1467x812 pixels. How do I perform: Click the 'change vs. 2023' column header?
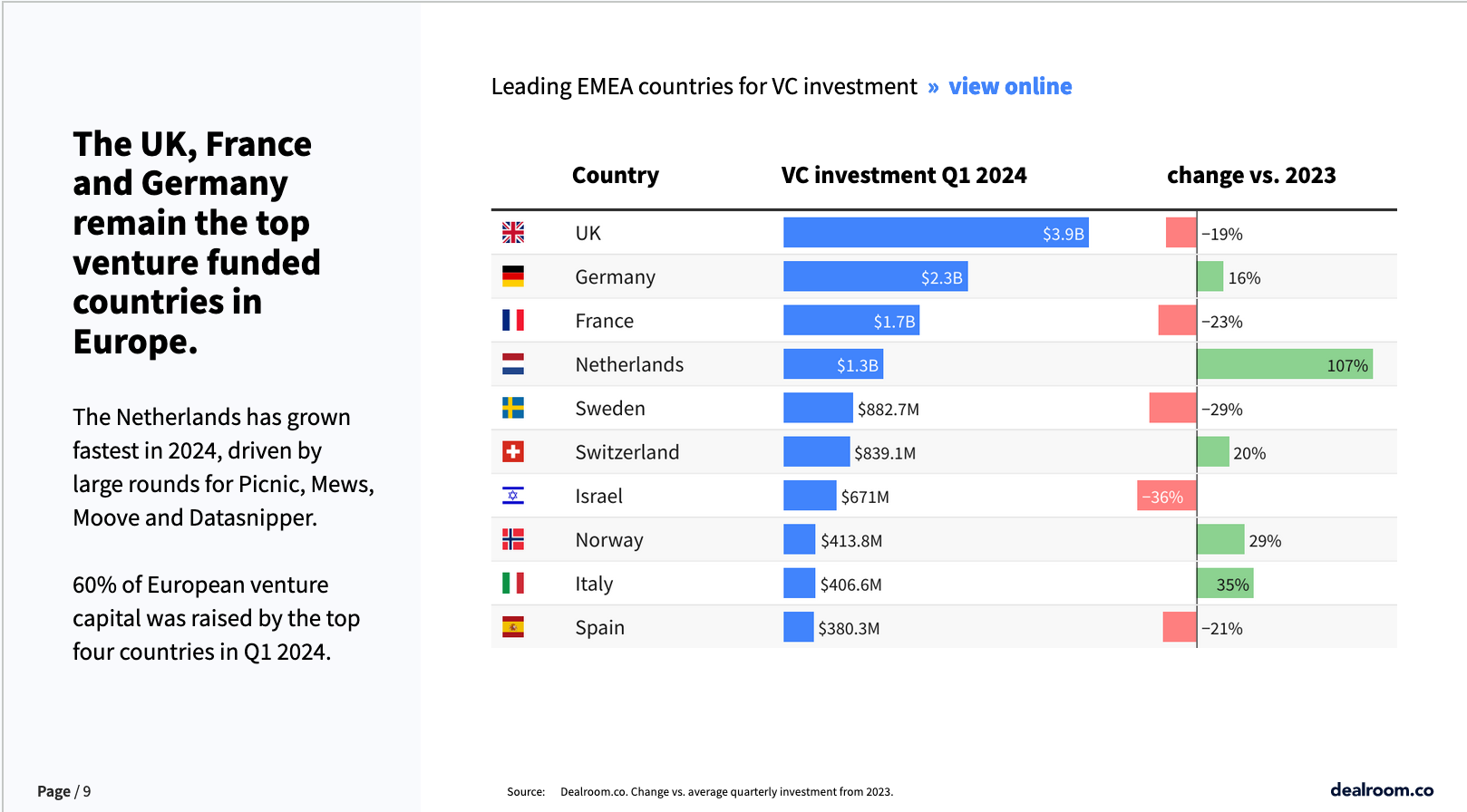pos(1251,175)
